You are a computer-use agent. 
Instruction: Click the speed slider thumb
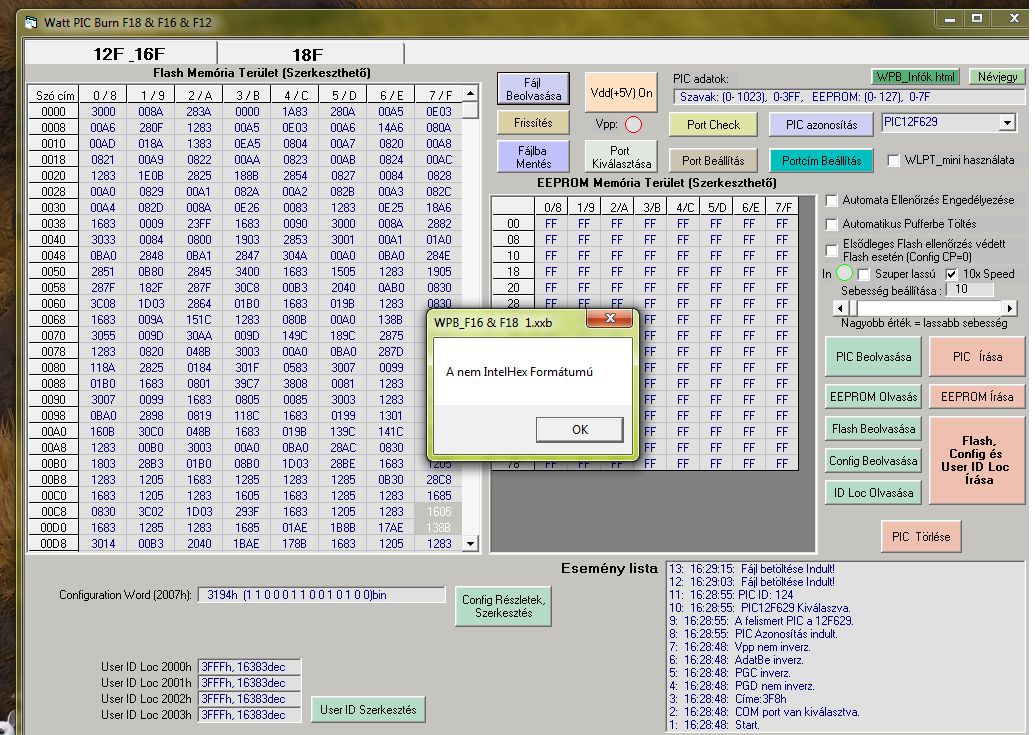coord(852,308)
